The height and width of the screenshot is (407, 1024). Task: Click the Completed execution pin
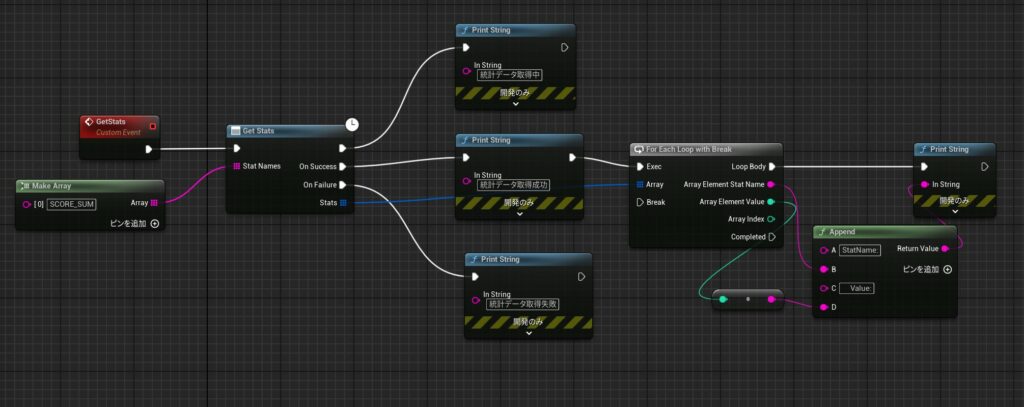pos(771,237)
